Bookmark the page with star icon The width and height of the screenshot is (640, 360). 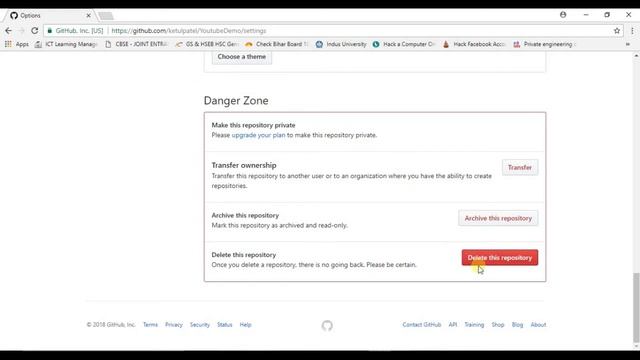[x=617, y=31]
